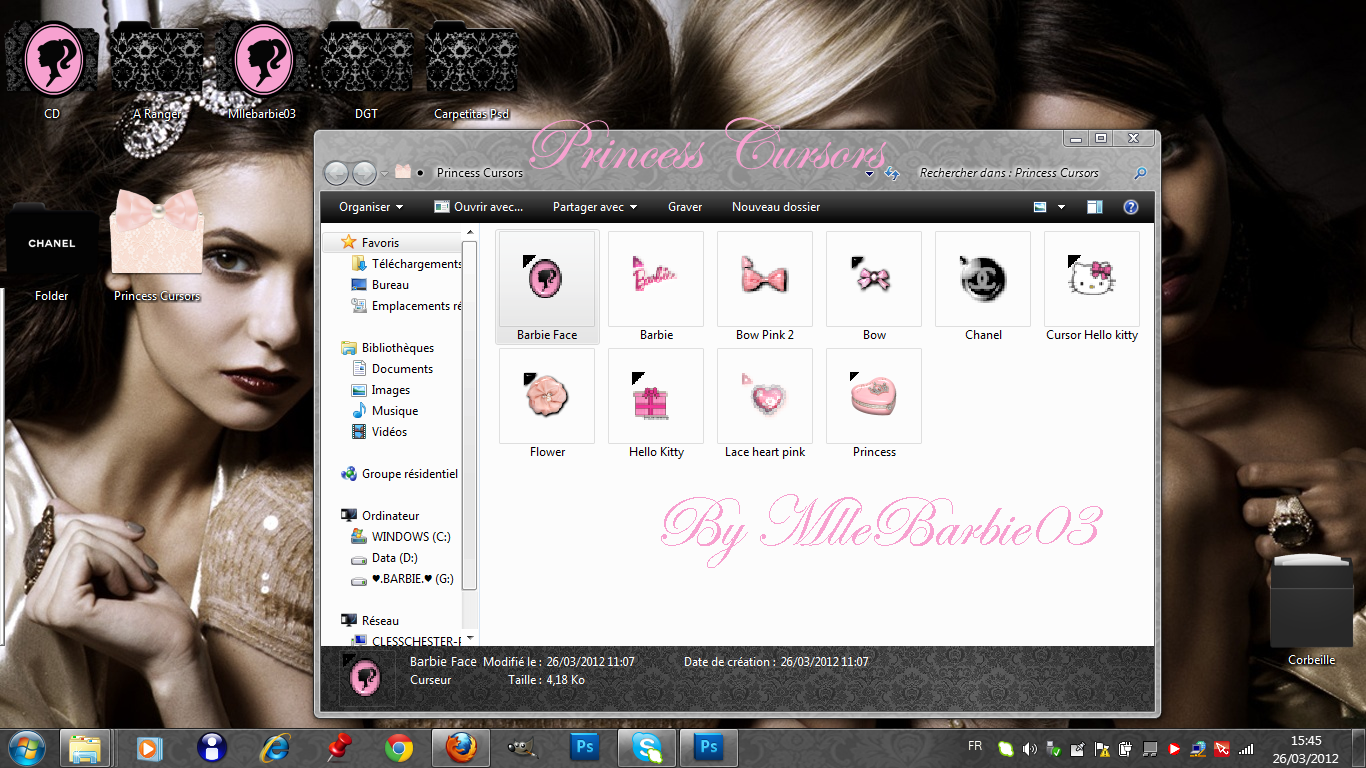Open Skype from the taskbar
Screen dimensions: 1366x768
pyautogui.click(x=647, y=748)
